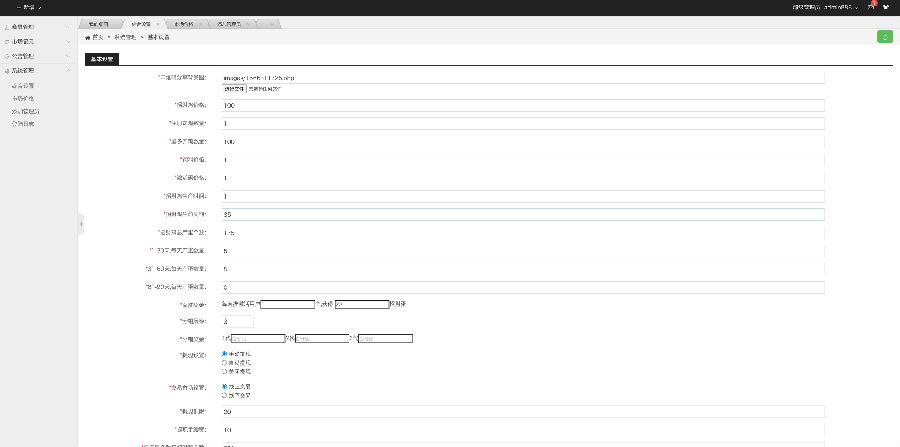Expand the first sidebar menu section chevron
Viewport: 900px width, 447px height.
point(67,26)
